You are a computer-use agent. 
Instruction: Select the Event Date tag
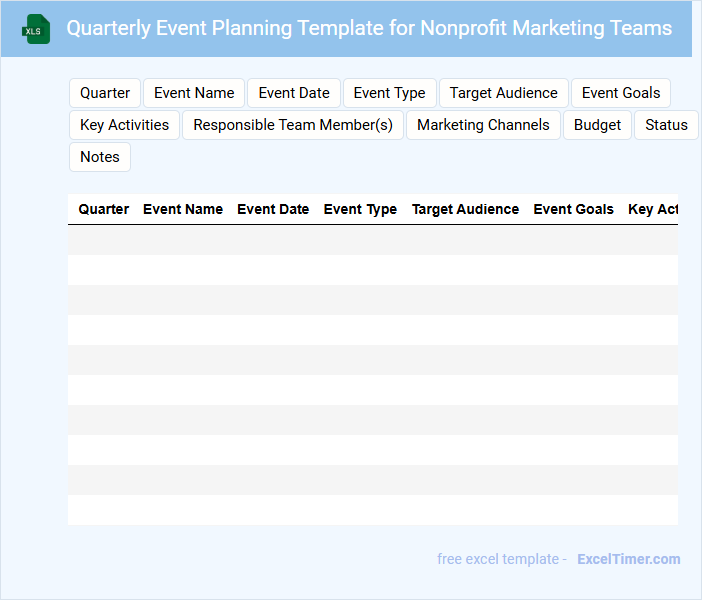294,93
